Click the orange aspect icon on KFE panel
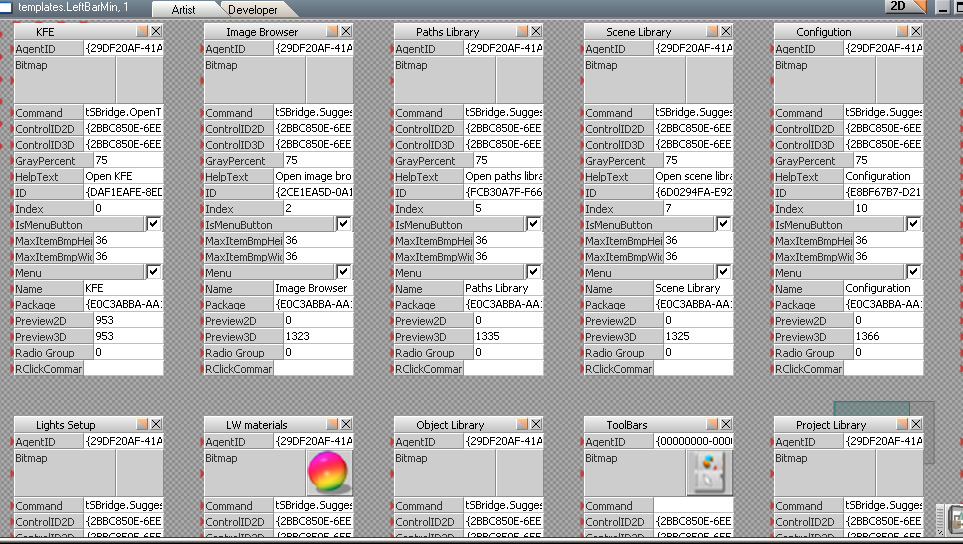 [142, 31]
